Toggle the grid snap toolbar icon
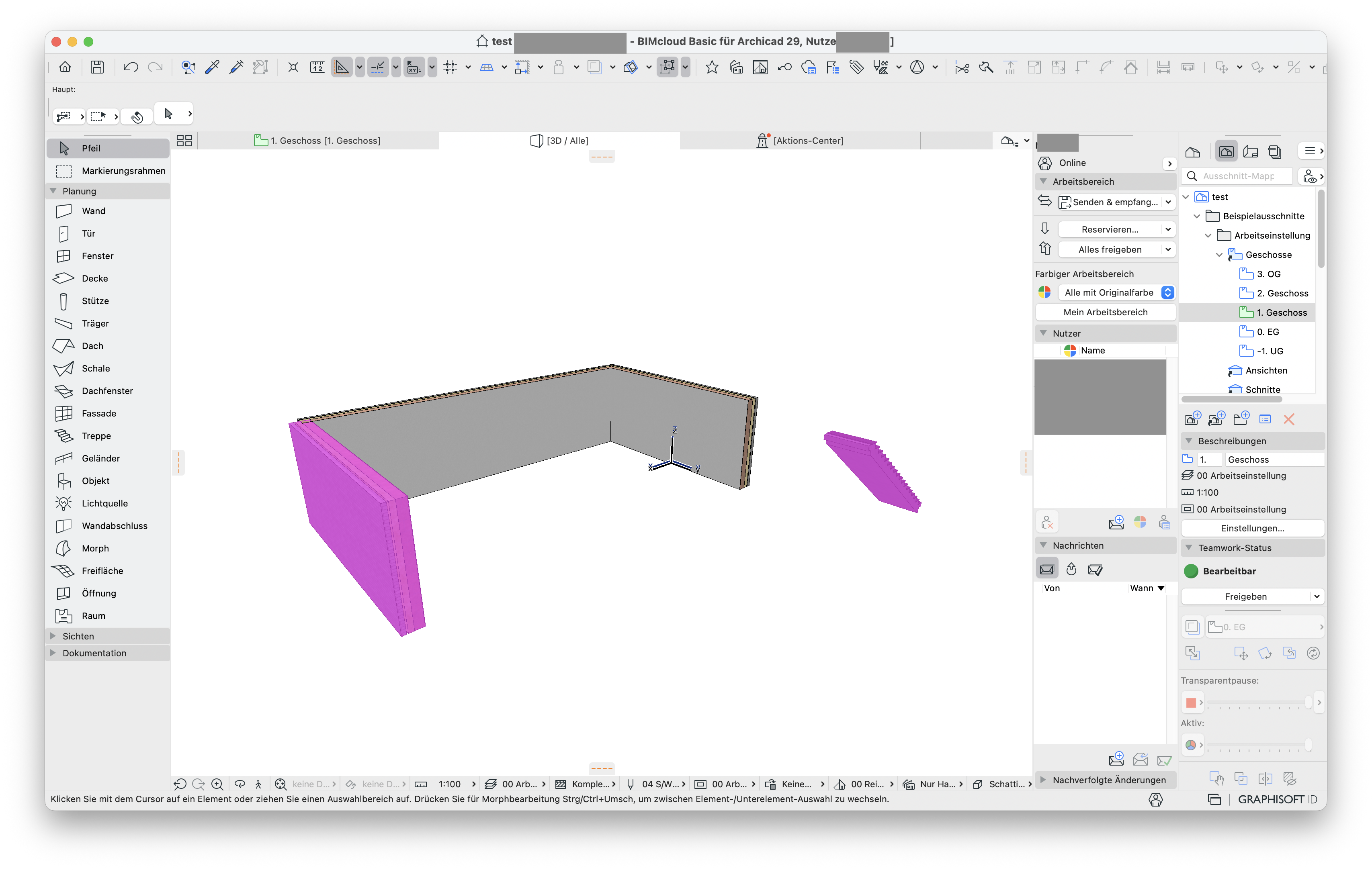 pyautogui.click(x=450, y=67)
